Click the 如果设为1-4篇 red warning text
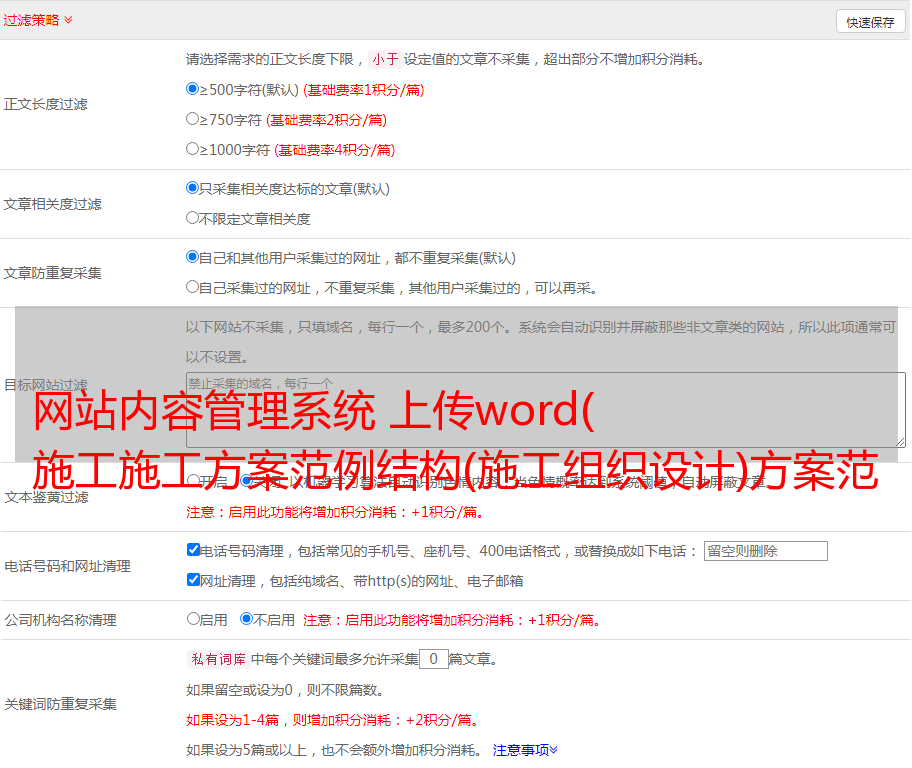912x768 pixels. (x=334, y=720)
